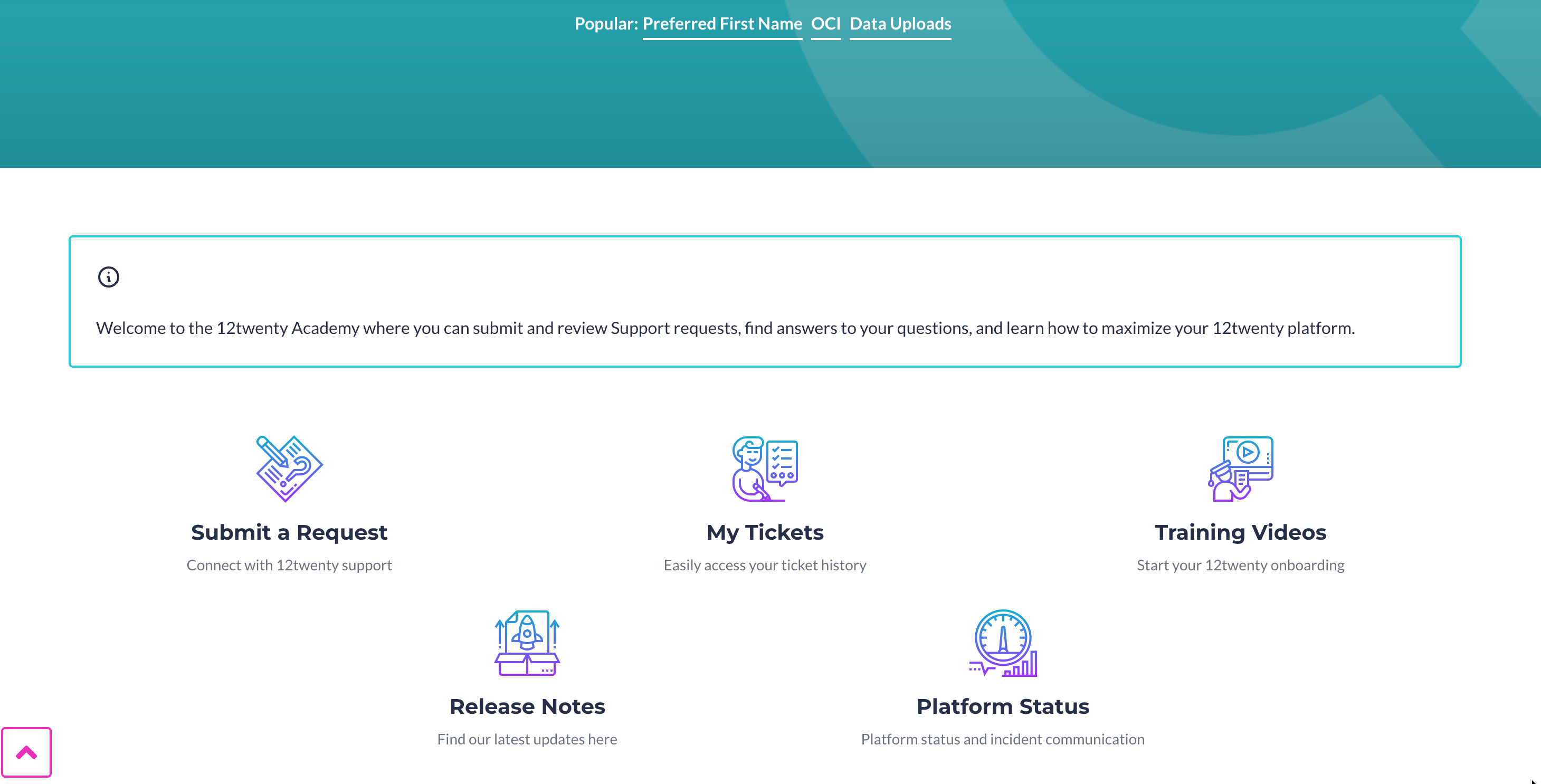Click the info circle icon in banner
This screenshot has height=784, width=1541.
(x=109, y=277)
